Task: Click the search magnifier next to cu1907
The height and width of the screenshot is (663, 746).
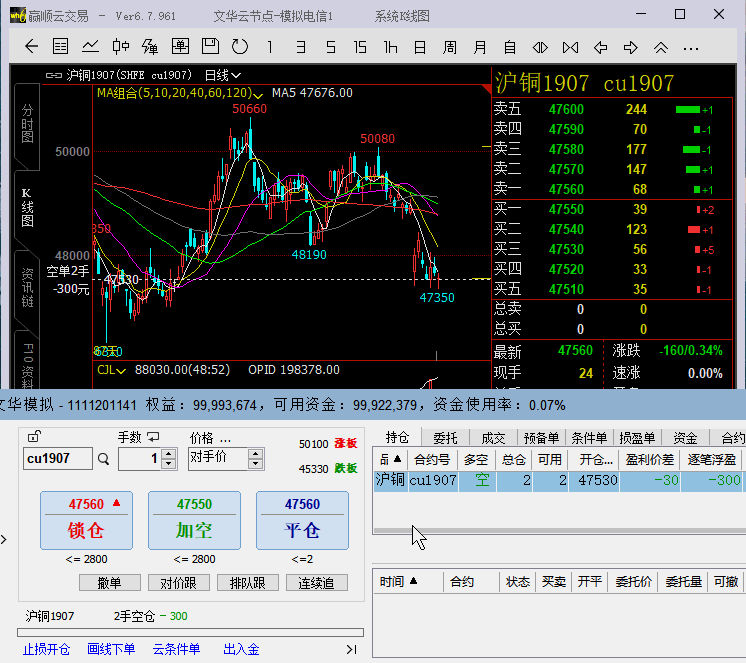Action: pos(103,459)
